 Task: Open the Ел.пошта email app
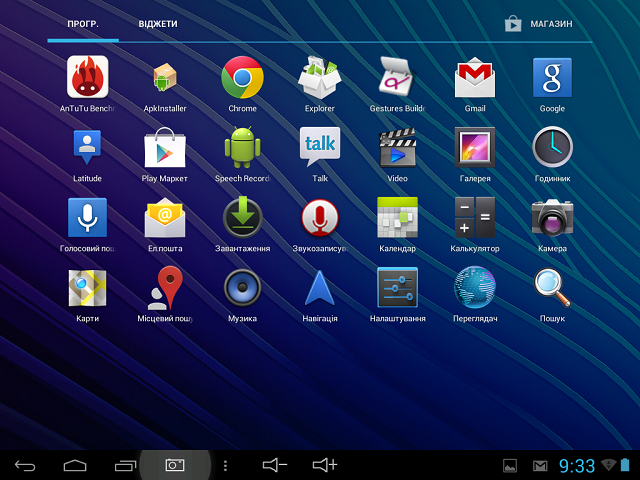point(165,218)
